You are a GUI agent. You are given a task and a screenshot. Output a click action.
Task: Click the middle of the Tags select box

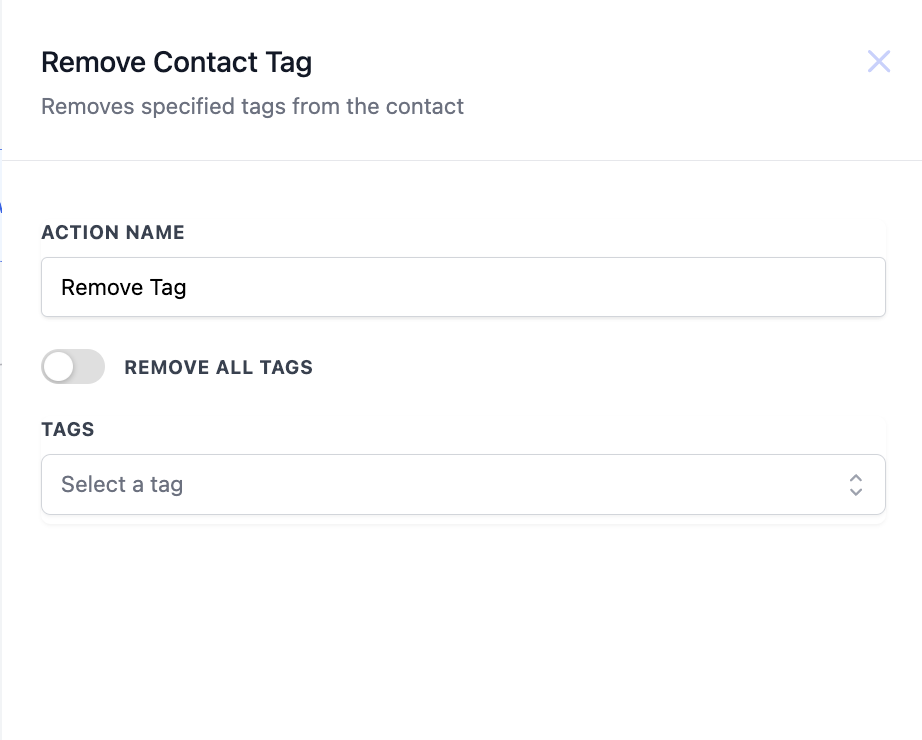[x=463, y=484]
